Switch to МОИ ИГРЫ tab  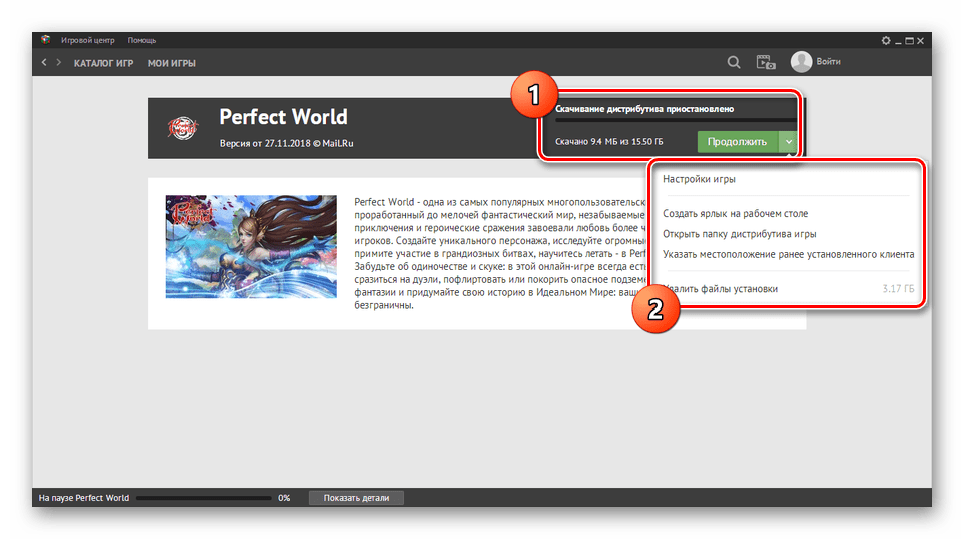pos(172,63)
